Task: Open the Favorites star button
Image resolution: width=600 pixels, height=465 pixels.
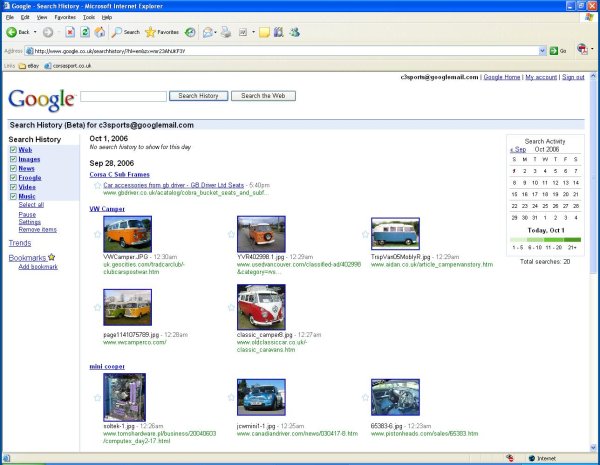Action: (162, 33)
